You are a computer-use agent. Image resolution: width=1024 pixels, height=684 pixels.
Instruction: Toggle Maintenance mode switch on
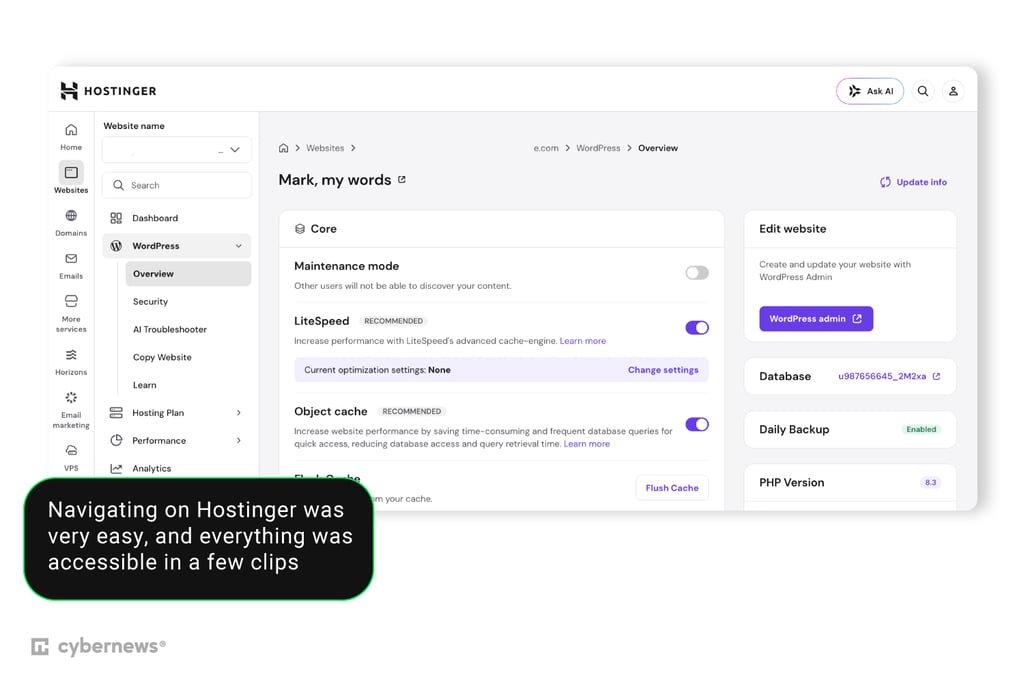point(697,272)
